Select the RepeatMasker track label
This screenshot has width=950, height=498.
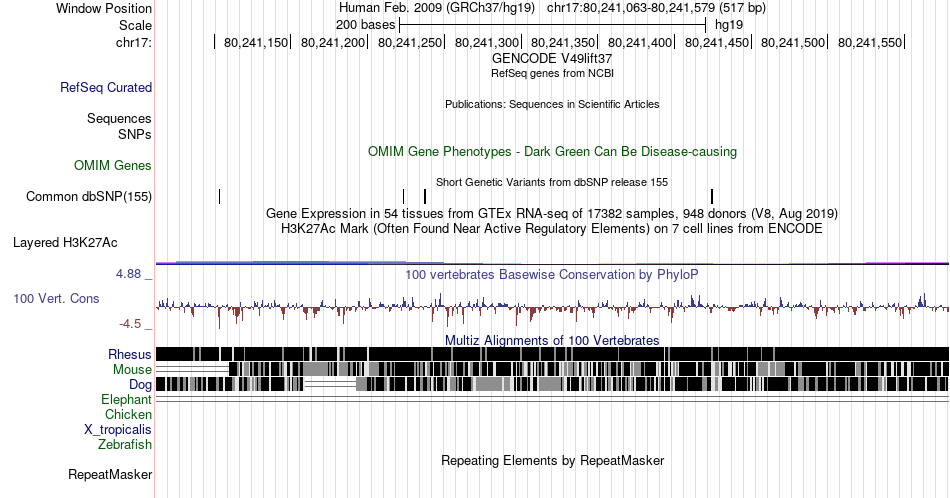[110, 474]
